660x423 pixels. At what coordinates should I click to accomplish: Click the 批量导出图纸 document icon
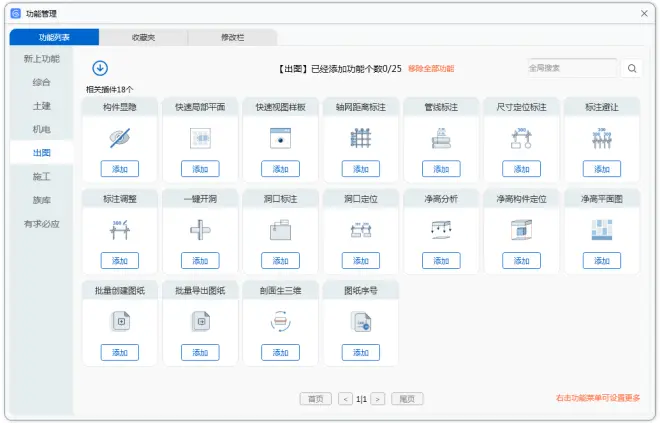point(201,322)
